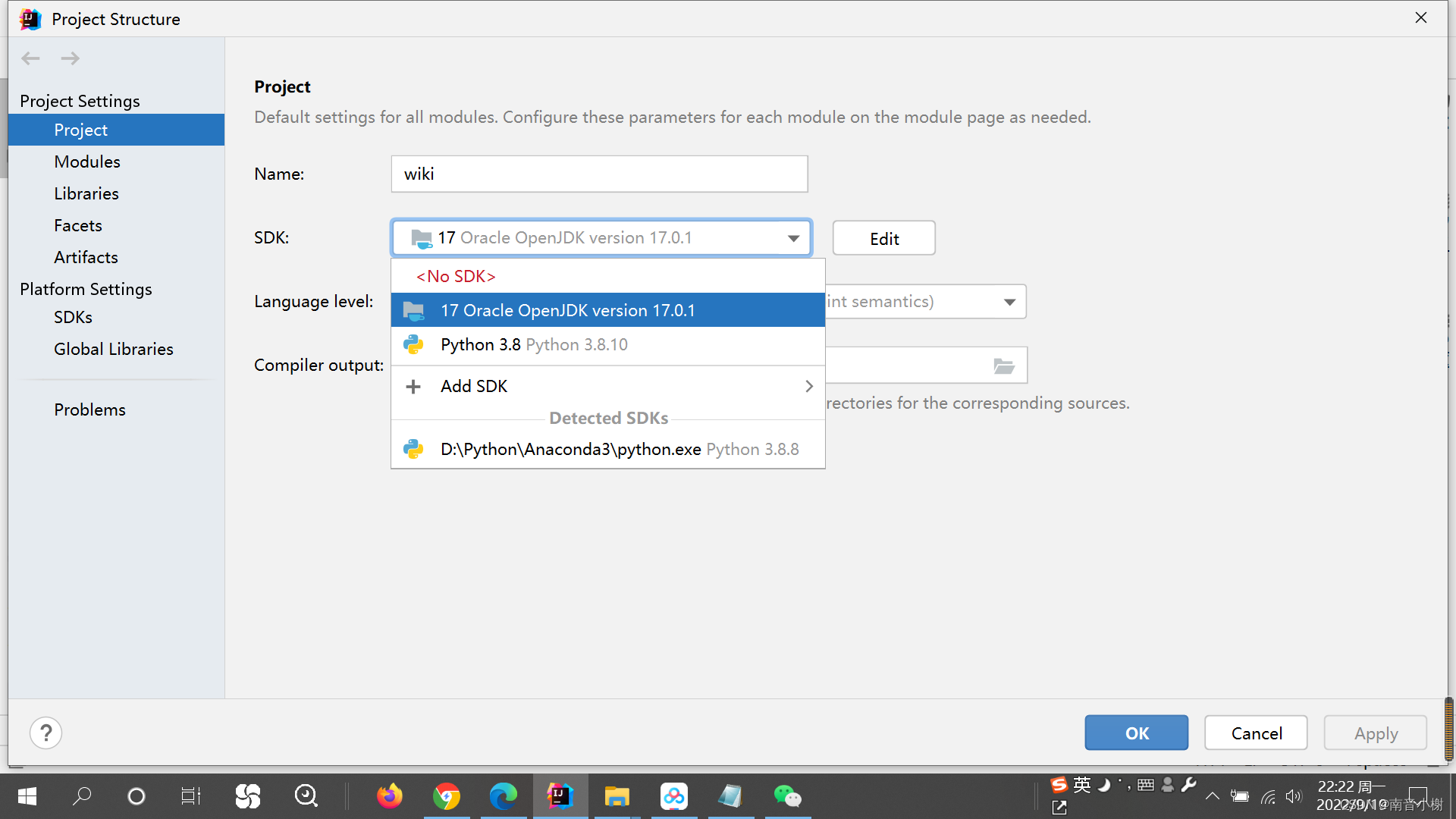This screenshot has height=819, width=1456.
Task: Click the Apply button
Action: (1376, 733)
